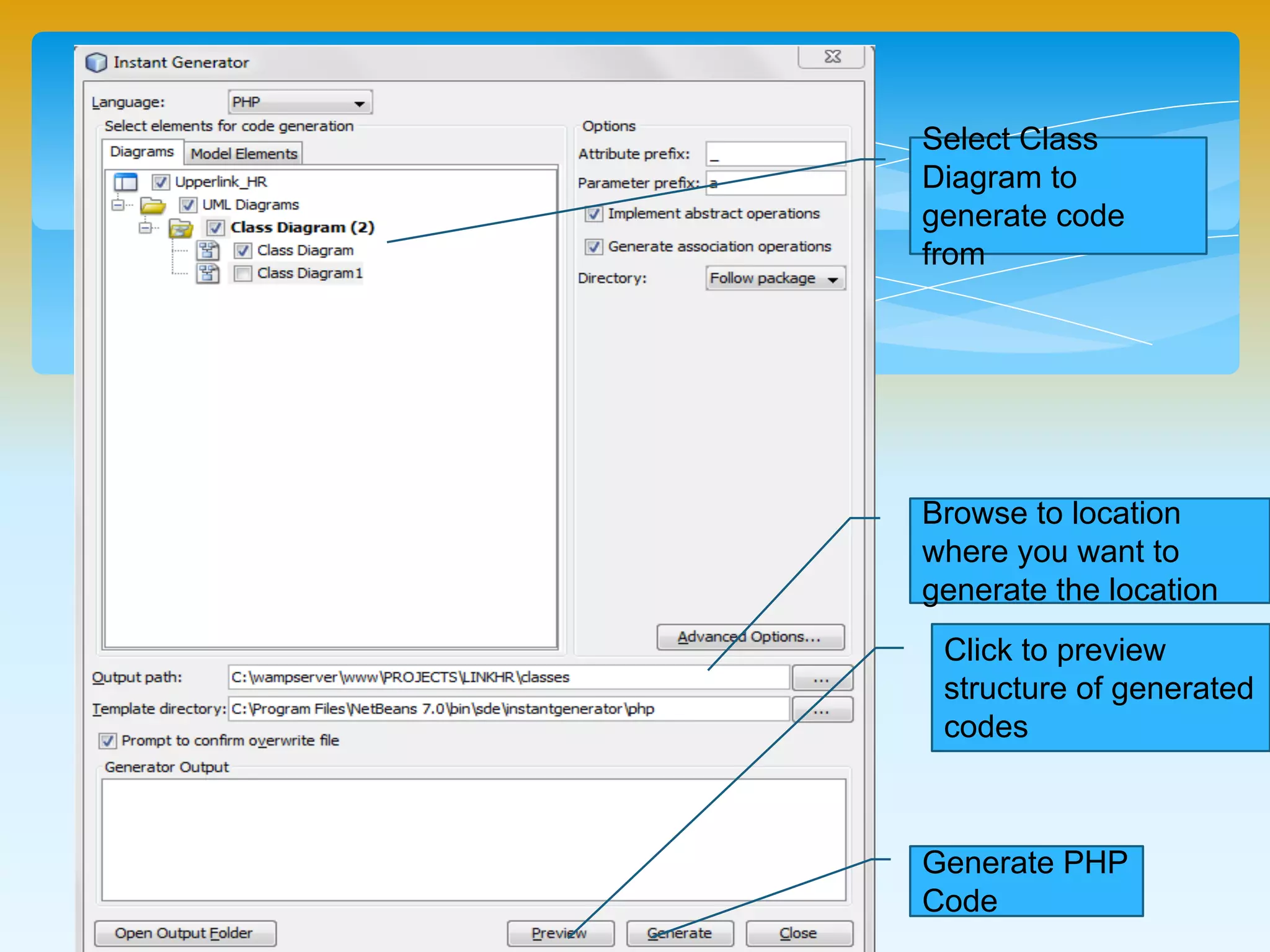The height and width of the screenshot is (952, 1270).
Task: Click the Output path text field
Action: (508, 677)
